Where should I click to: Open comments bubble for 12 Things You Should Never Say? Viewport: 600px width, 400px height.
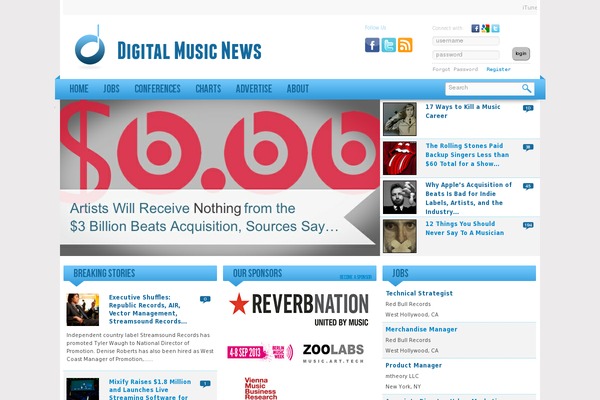pos(528,225)
